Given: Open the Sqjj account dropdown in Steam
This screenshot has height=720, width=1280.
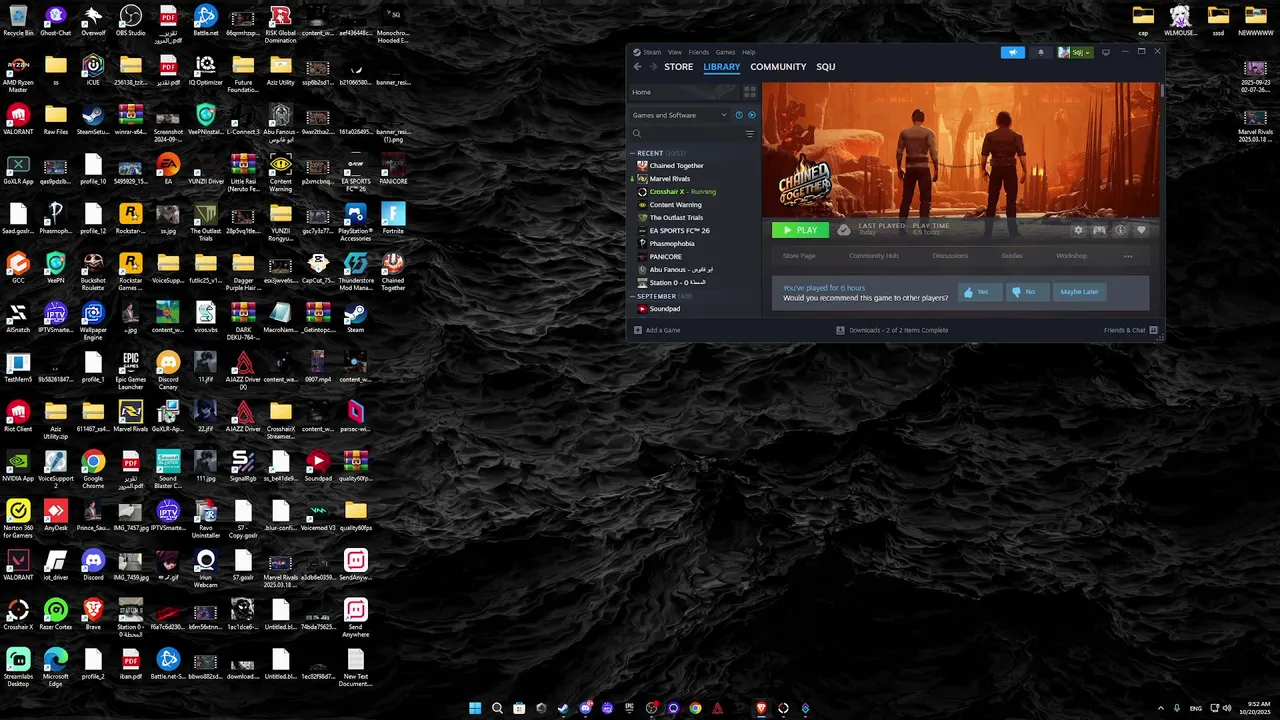Looking at the screenshot, I should [1075, 52].
